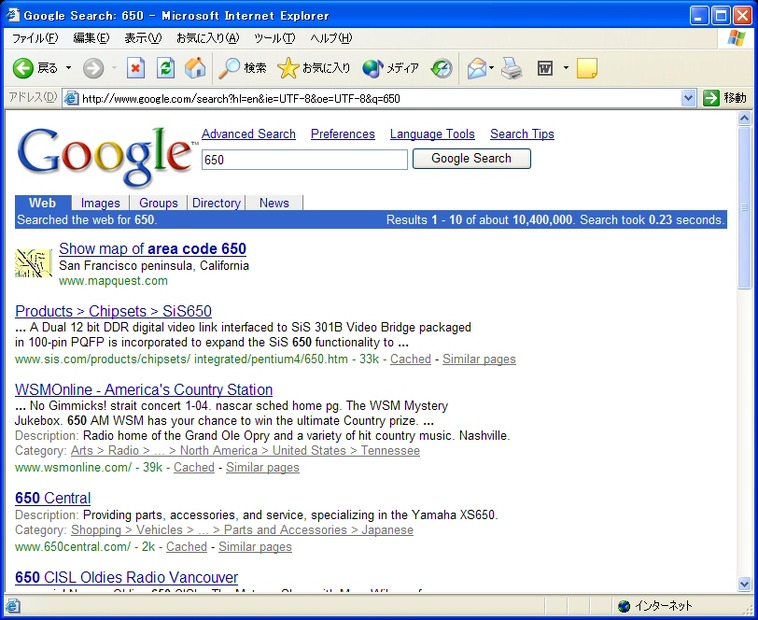Open Show map of area code 650
Image resolution: width=758 pixels, height=620 pixels.
[x=153, y=249]
